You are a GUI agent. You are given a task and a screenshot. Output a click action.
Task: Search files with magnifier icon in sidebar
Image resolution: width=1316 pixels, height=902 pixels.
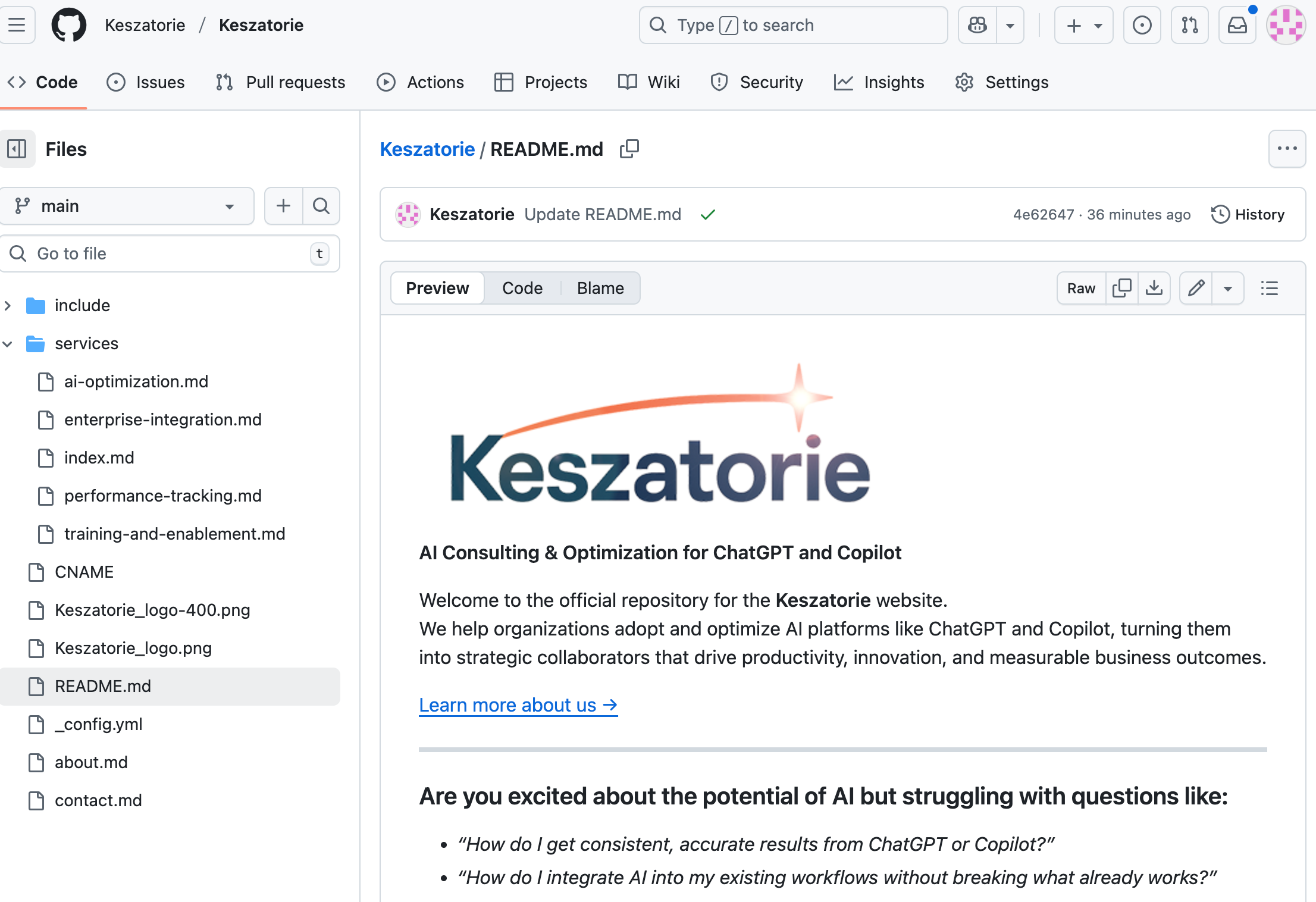[321, 206]
